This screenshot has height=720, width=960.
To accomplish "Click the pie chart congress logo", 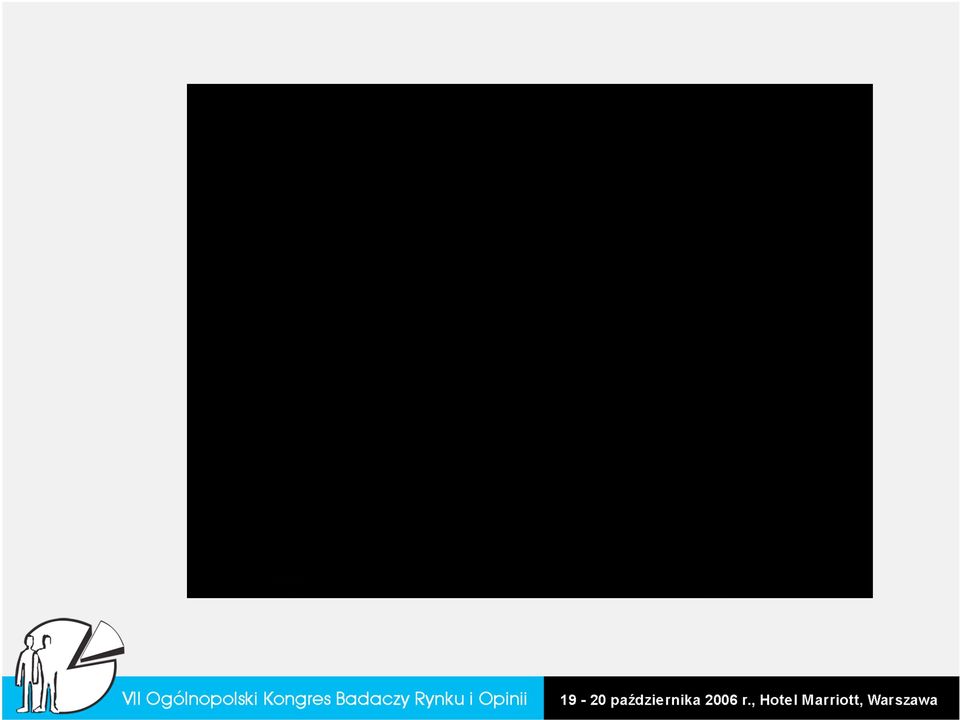I will pos(69,666).
